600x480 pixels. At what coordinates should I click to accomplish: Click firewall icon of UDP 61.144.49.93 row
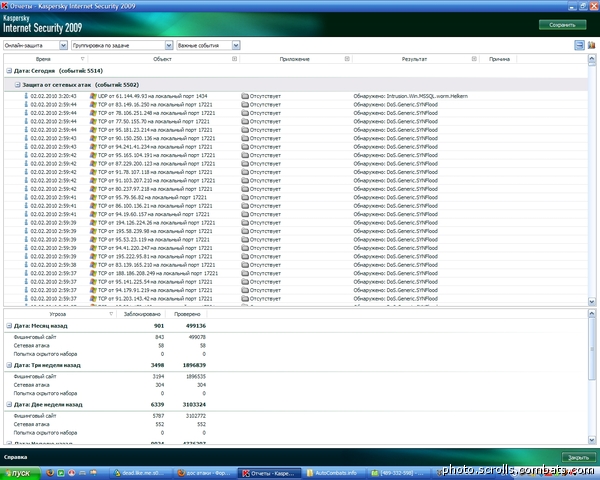pyautogui.click(x=93, y=96)
